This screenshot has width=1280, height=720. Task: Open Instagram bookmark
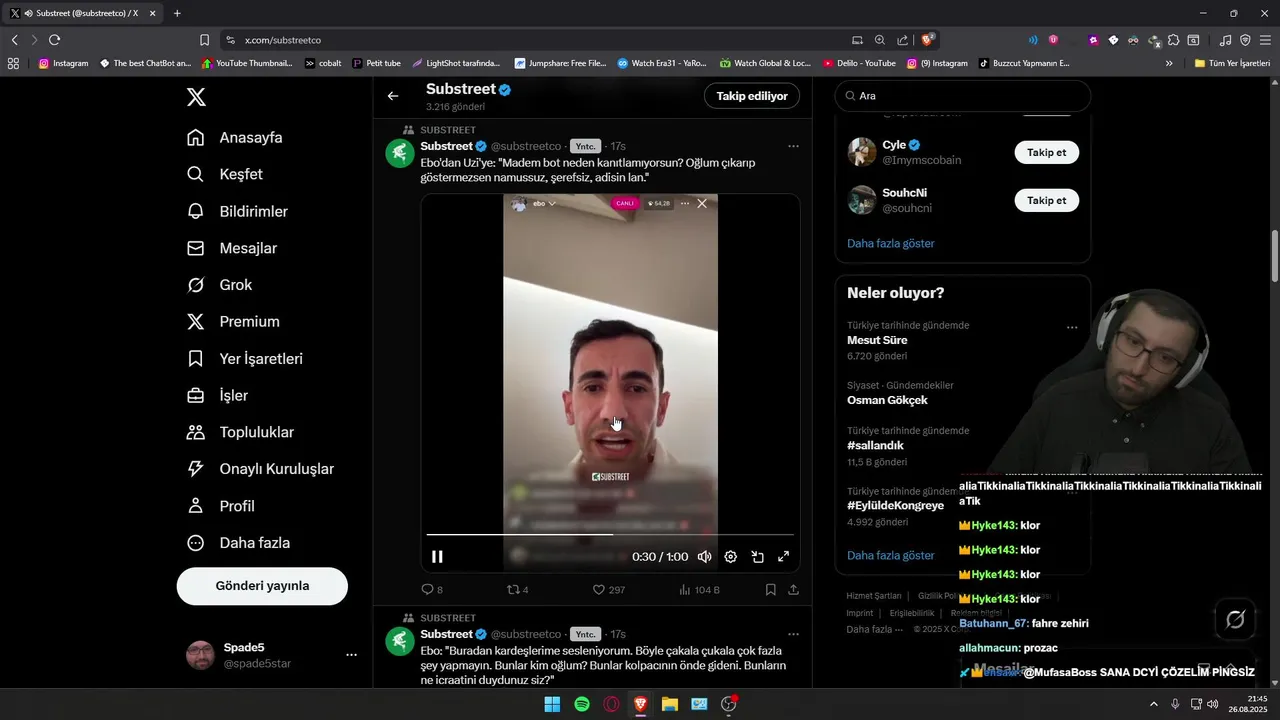point(63,63)
